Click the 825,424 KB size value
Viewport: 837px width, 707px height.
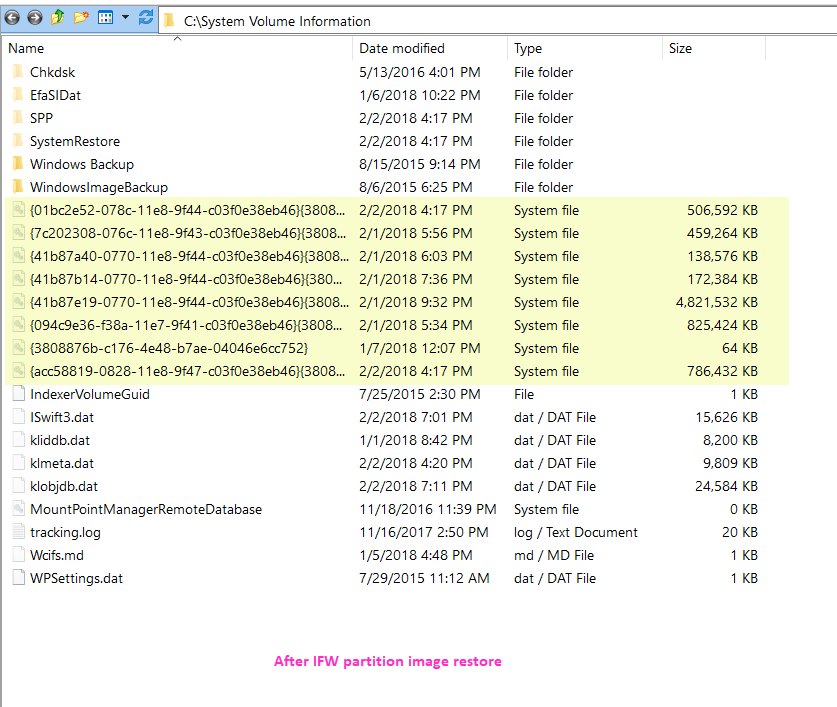tap(722, 325)
